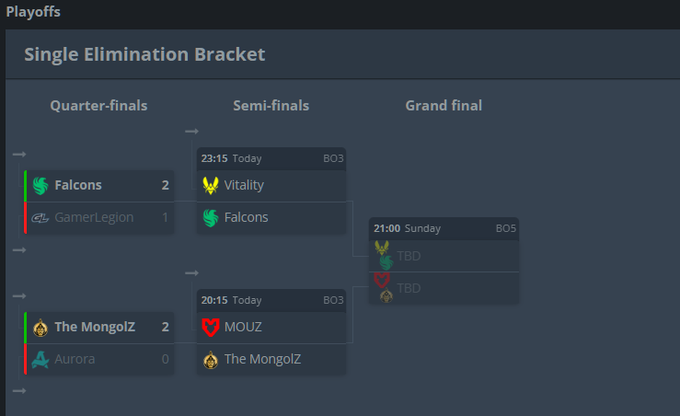
Task: Click The MongolZ logo in the quarter-finals
Action: tap(40, 328)
